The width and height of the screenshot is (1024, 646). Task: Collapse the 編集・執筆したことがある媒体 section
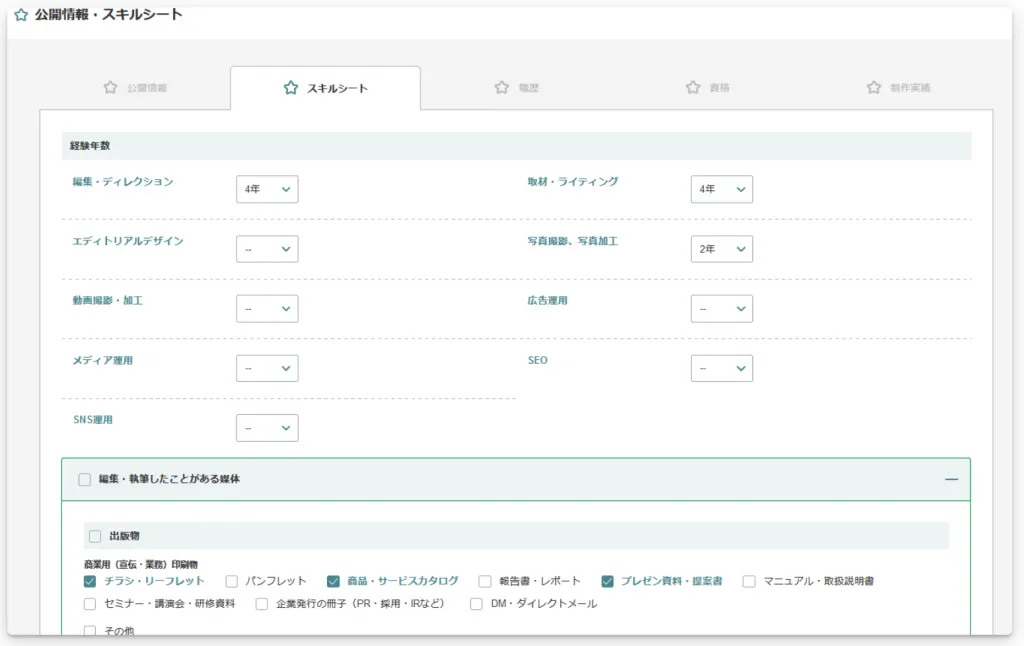click(x=952, y=479)
